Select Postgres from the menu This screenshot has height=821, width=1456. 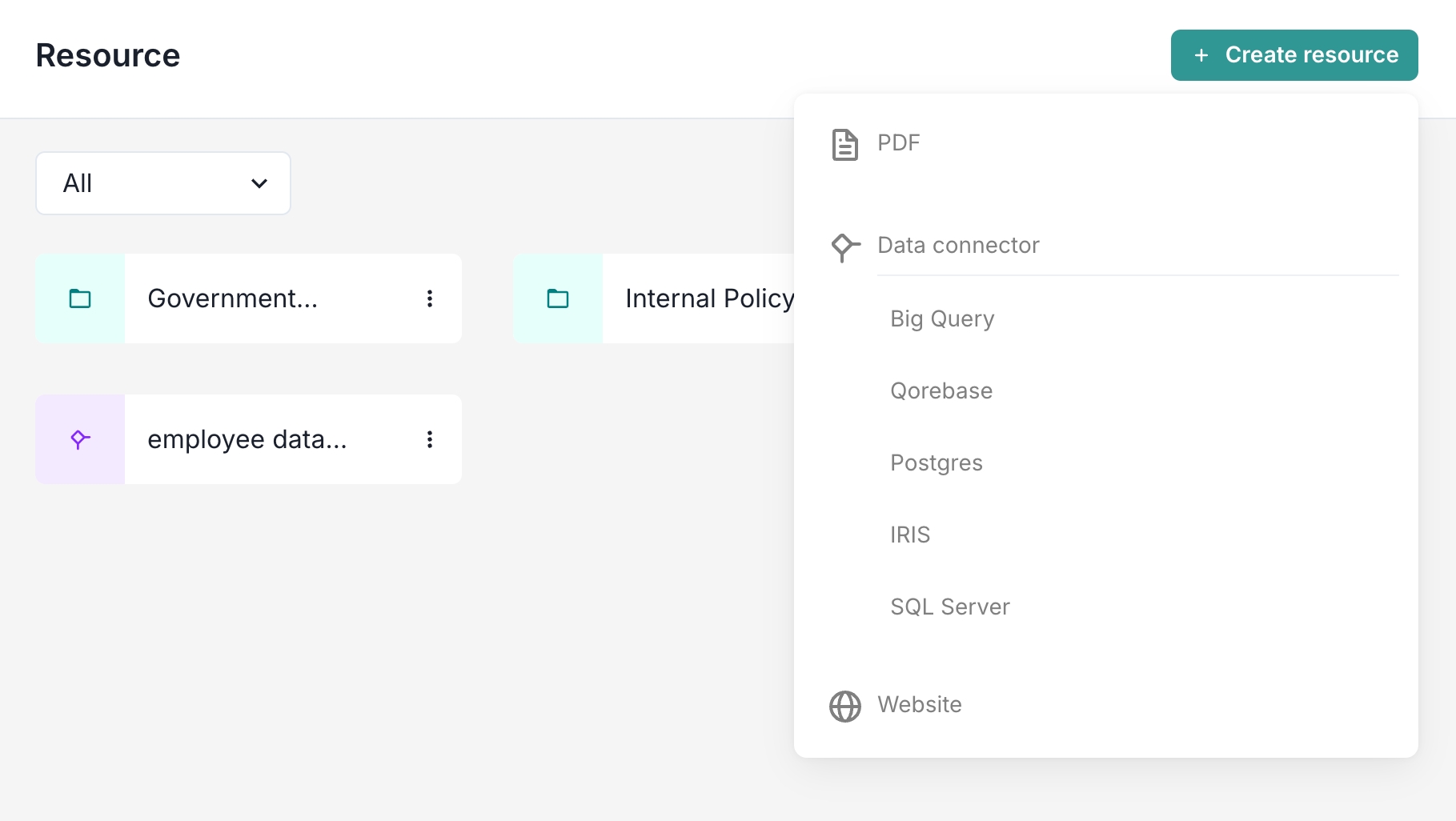(x=937, y=463)
